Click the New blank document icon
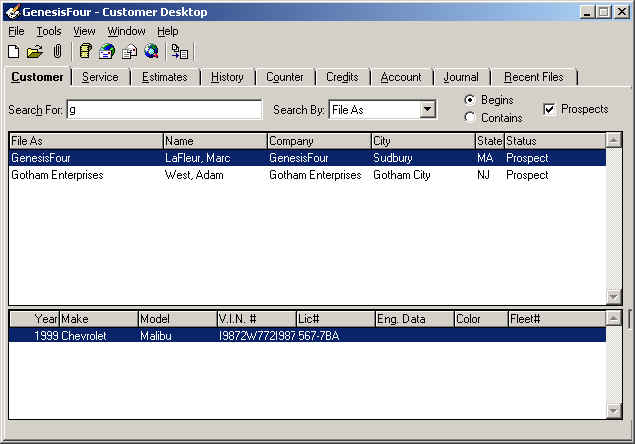 pos(14,51)
